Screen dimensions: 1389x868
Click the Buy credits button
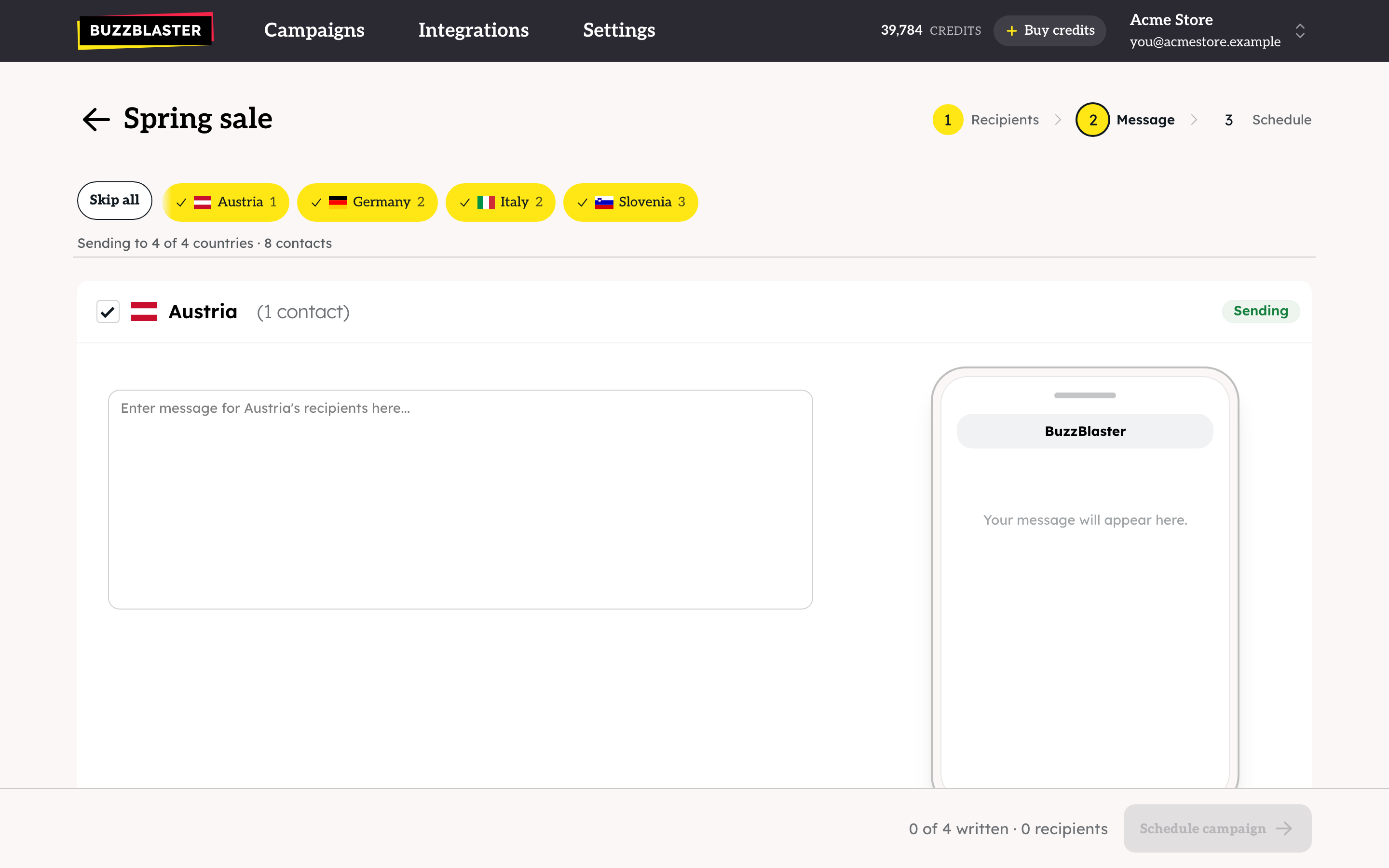click(1049, 30)
